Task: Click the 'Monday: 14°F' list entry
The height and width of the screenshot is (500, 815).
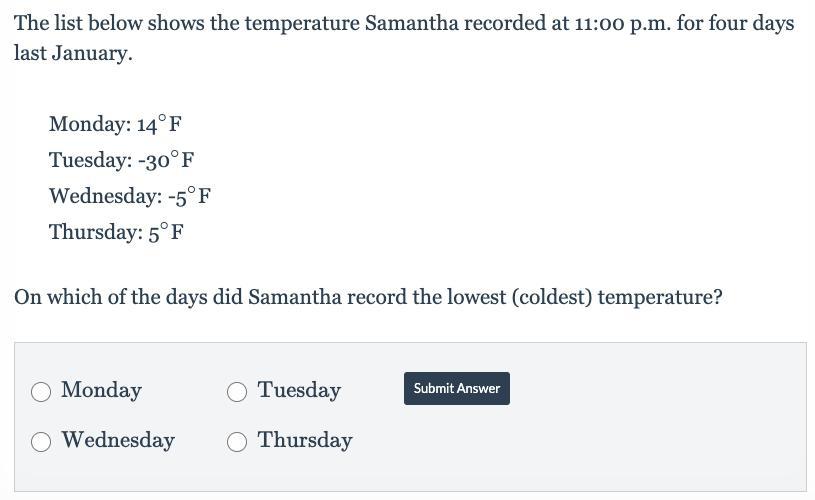Action: (115, 124)
